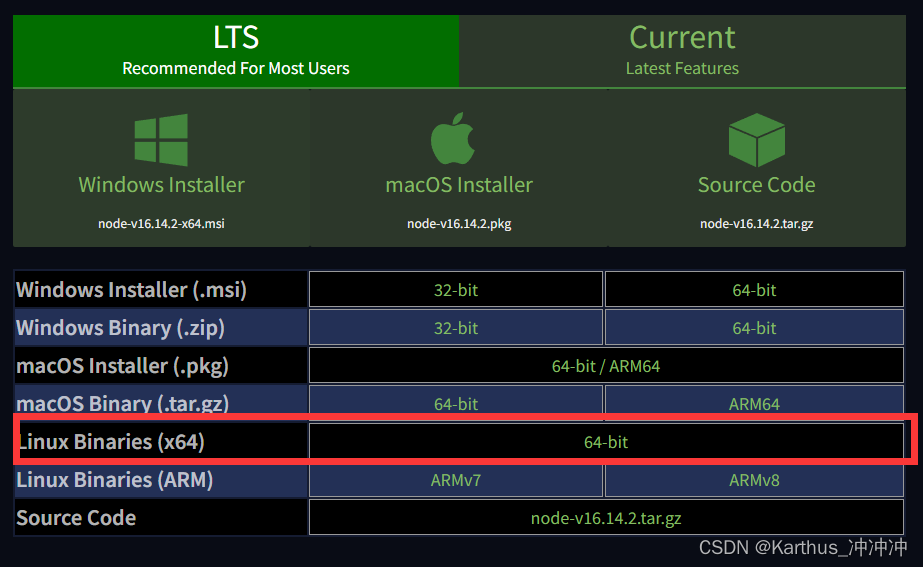Switch to the LTS tab

point(235,51)
